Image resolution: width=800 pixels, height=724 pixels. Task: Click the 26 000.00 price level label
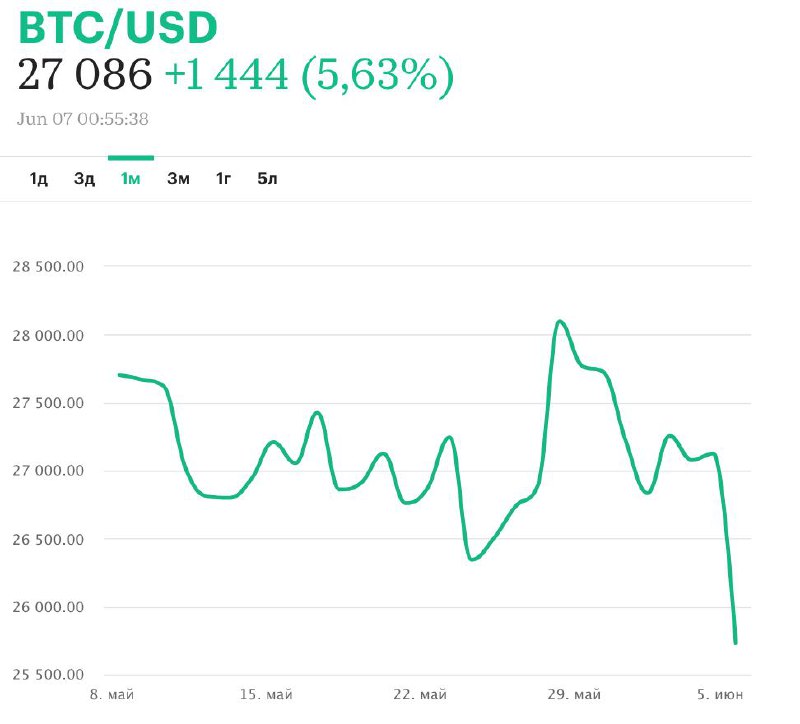tap(48, 607)
